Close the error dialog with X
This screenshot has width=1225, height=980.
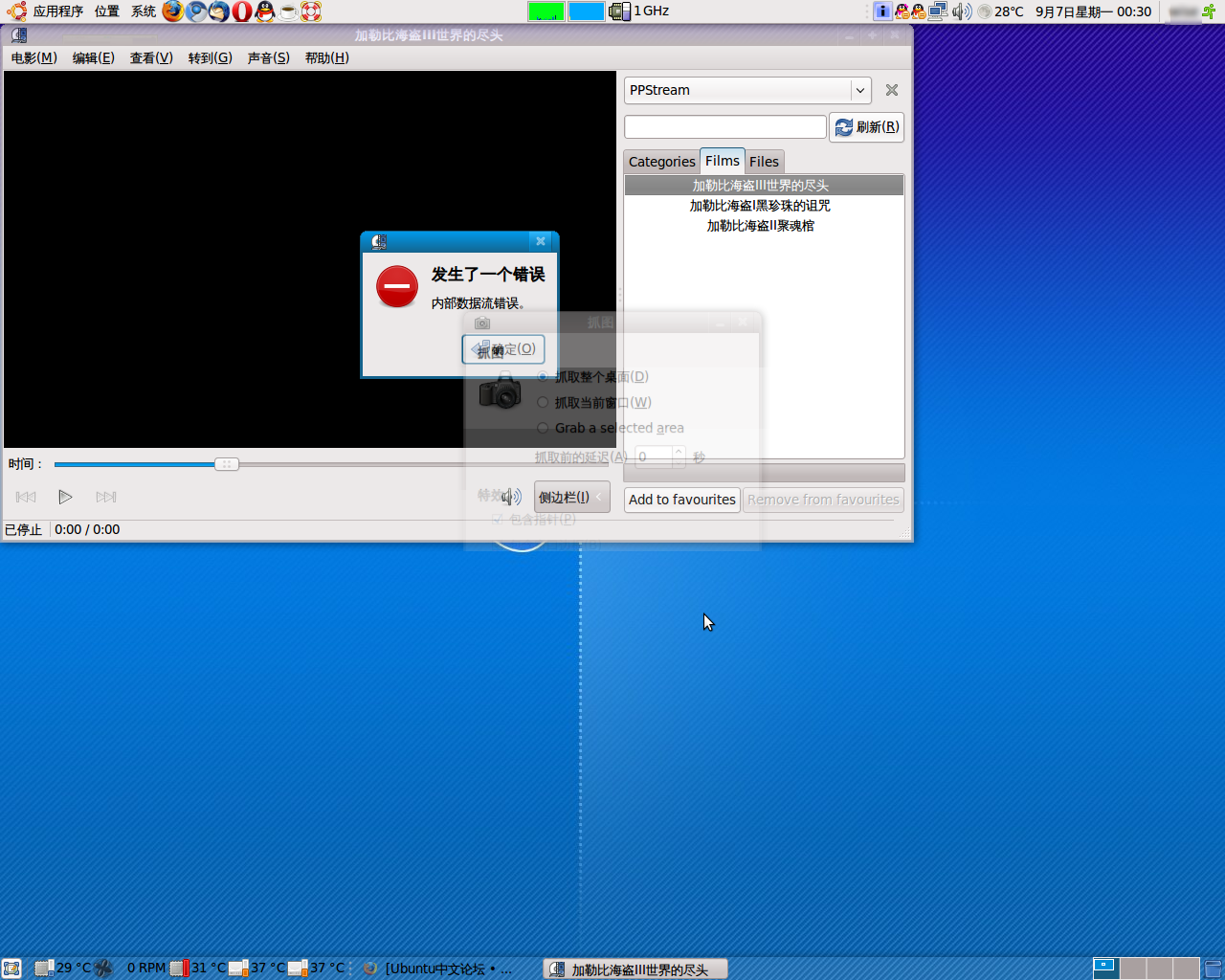pyautogui.click(x=541, y=241)
